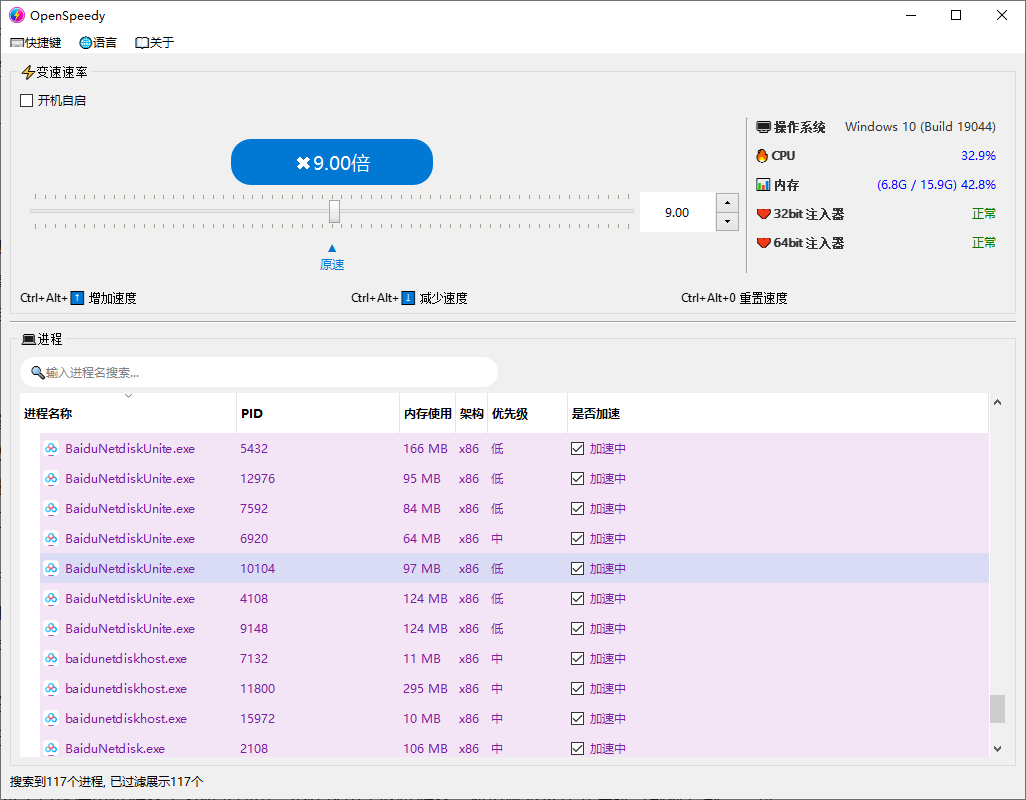Screen dimensions: 1026x800
Task: Click the speed spinbox up arrow
Action: [x=725, y=203]
